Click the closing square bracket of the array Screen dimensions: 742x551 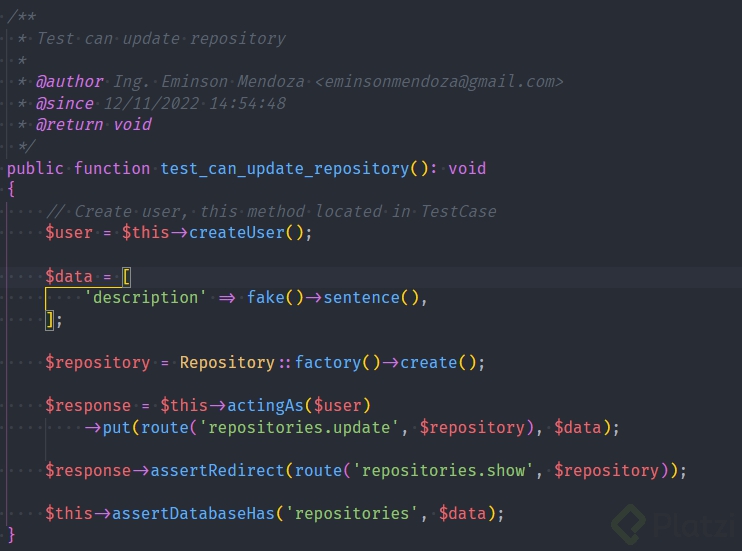(49, 320)
